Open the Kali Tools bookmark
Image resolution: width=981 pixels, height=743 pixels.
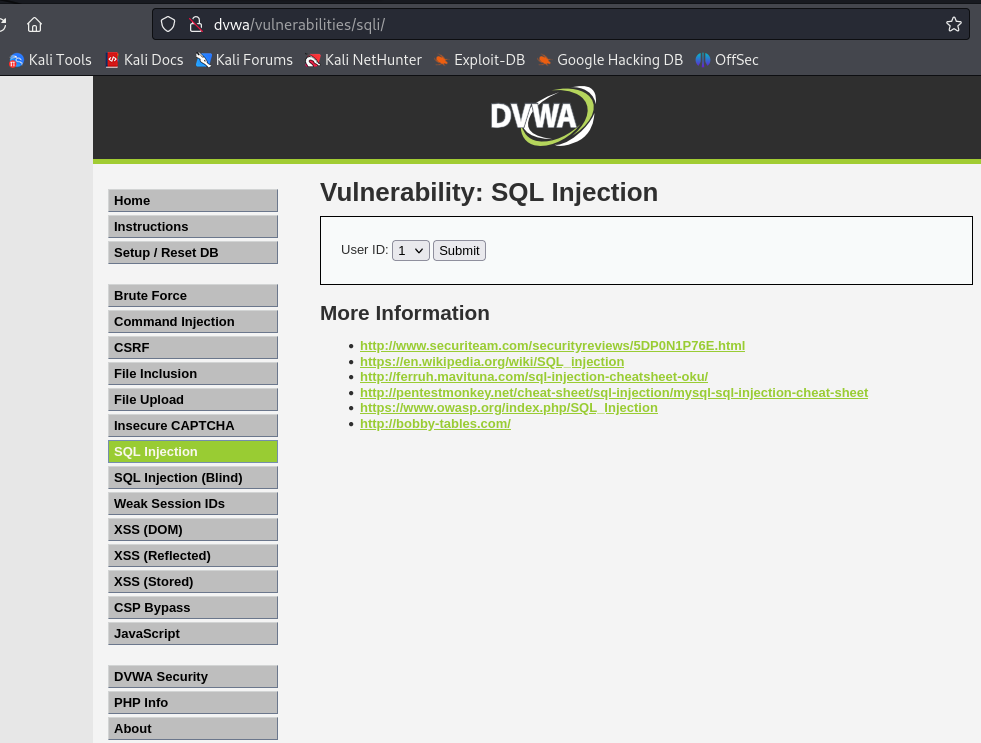(x=50, y=60)
